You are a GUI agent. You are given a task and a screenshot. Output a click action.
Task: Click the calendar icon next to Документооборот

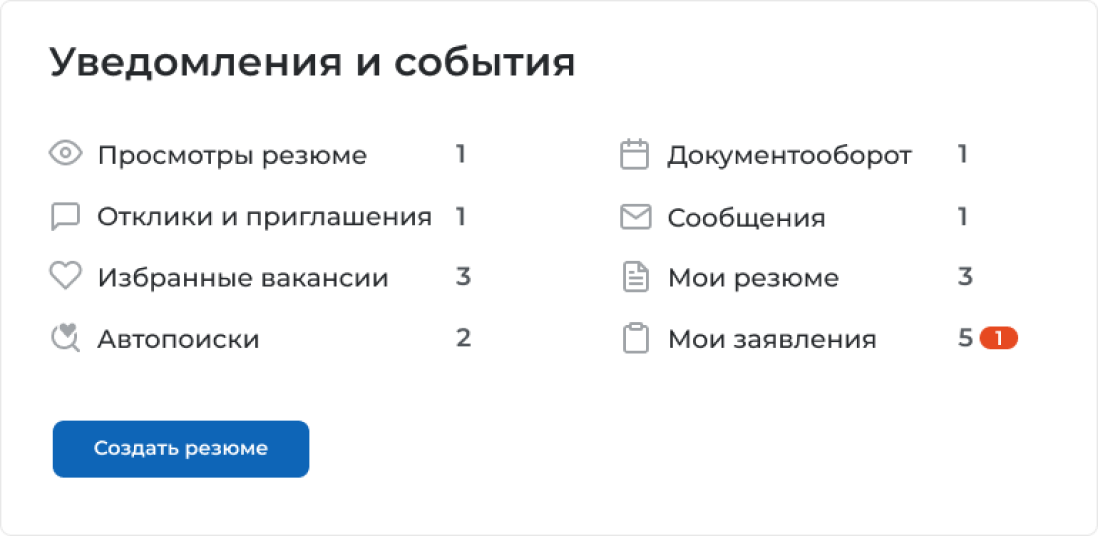(x=635, y=155)
